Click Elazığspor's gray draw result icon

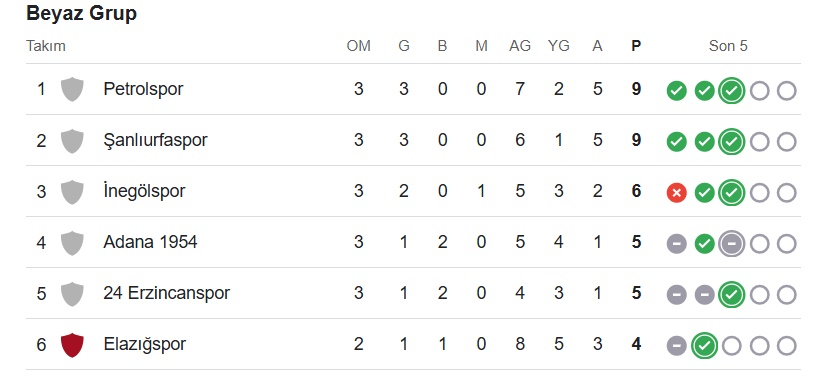tap(677, 346)
